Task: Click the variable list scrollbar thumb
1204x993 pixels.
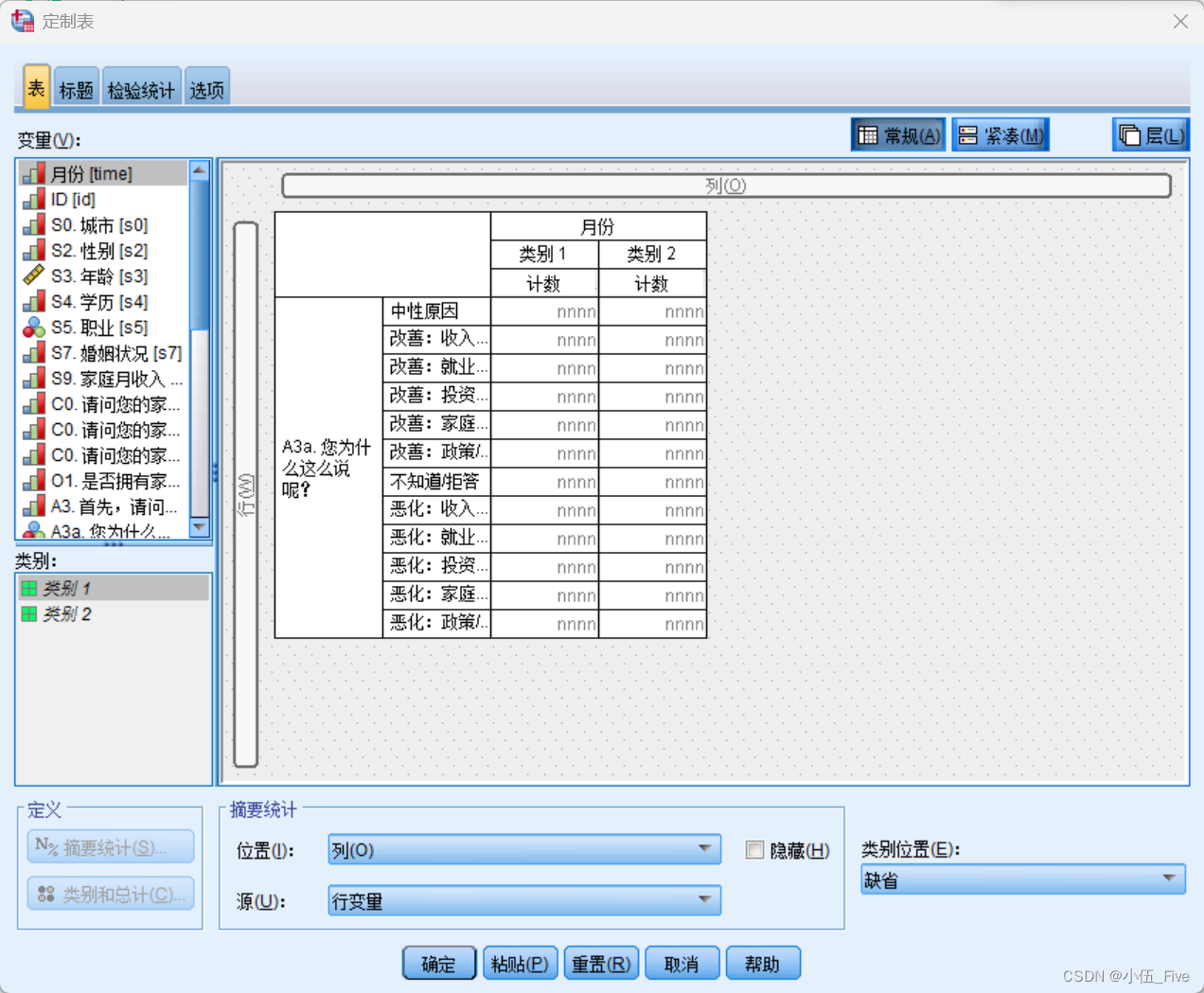Action: pyautogui.click(x=200, y=256)
